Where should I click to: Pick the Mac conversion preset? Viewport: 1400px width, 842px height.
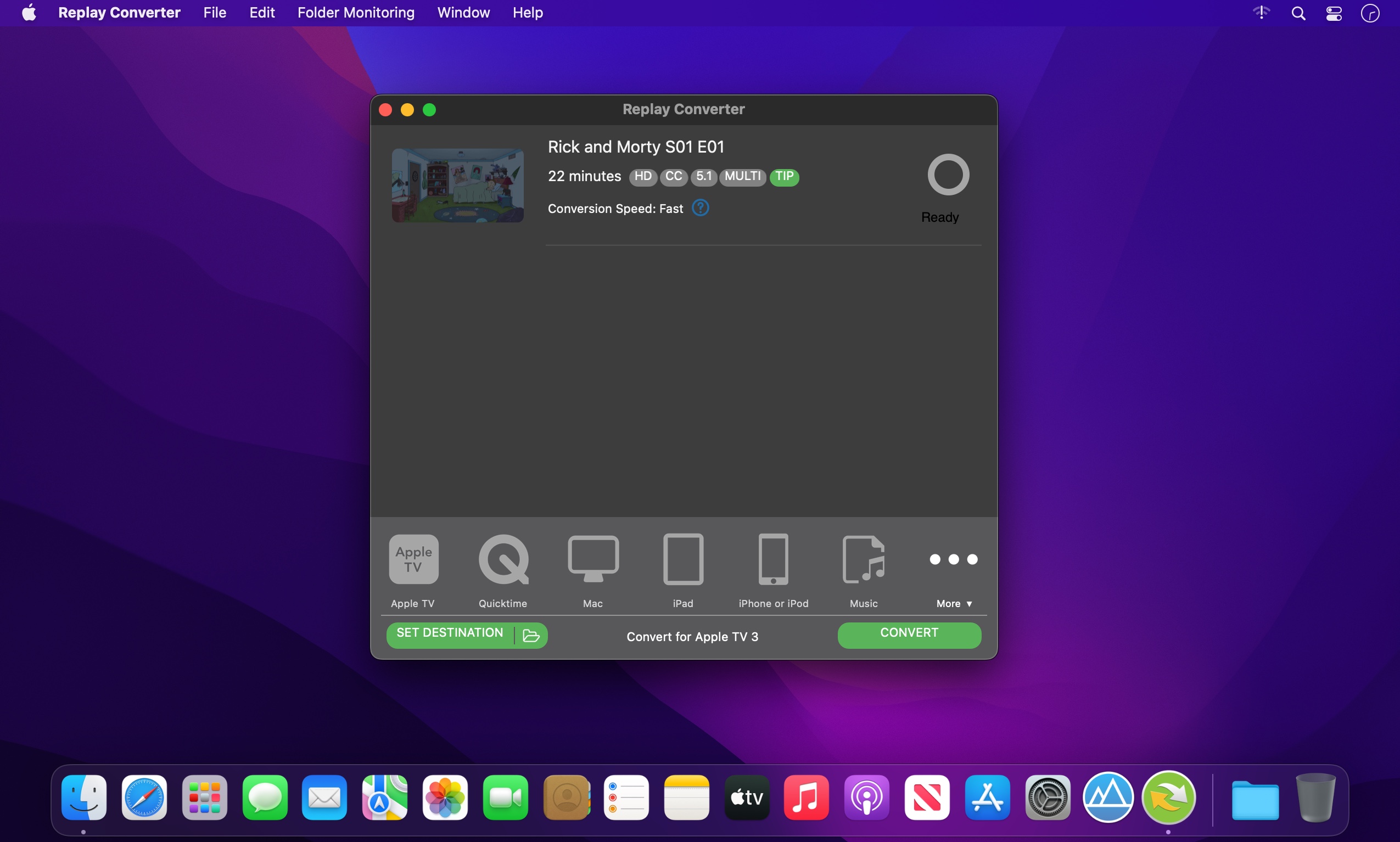point(593,559)
